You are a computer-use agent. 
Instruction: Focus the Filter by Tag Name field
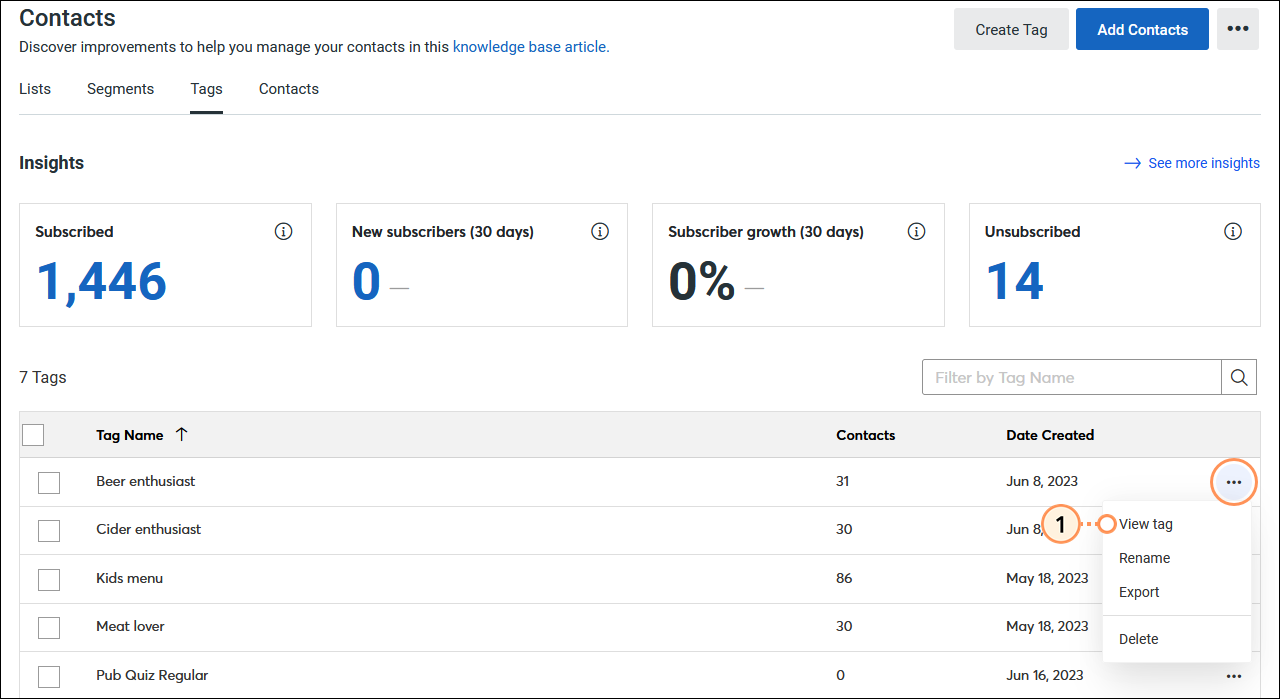pyautogui.click(x=1072, y=377)
